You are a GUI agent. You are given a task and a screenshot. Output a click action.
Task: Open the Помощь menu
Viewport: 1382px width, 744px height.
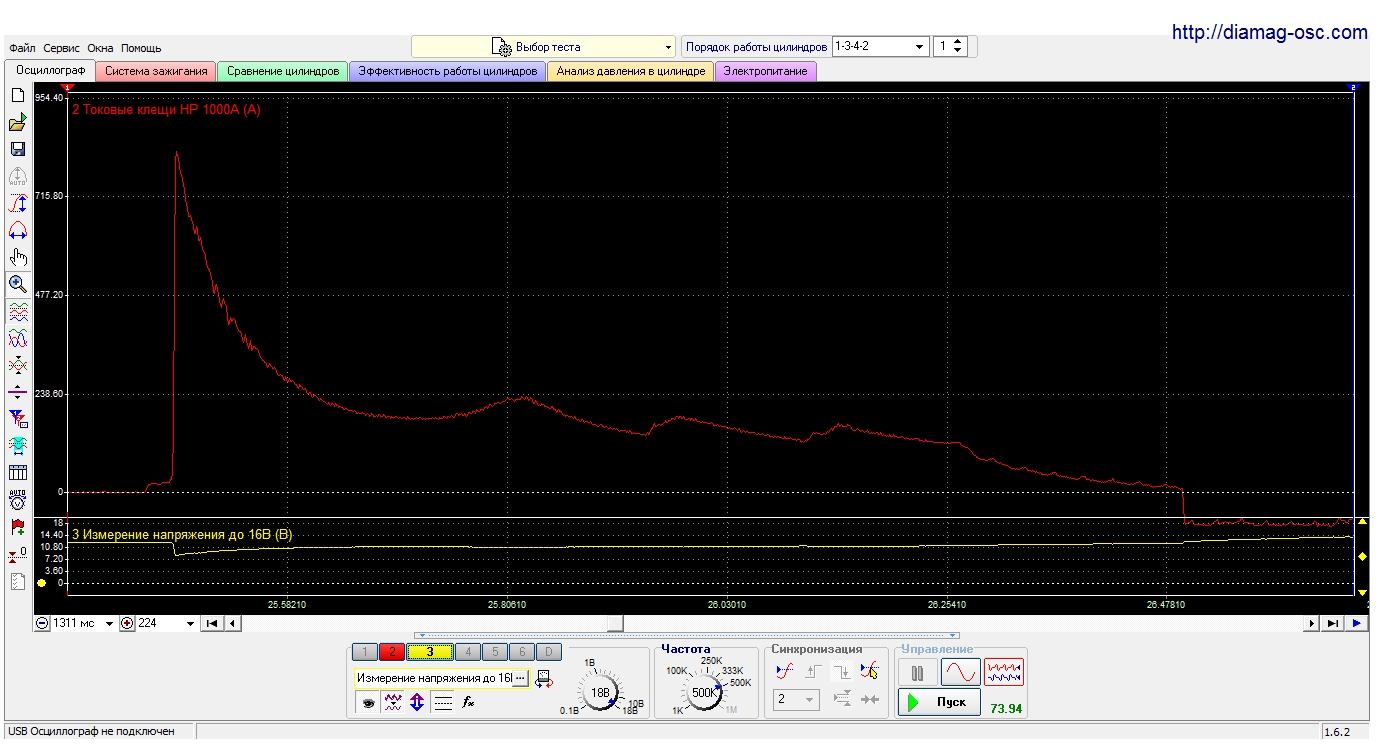tap(141, 48)
